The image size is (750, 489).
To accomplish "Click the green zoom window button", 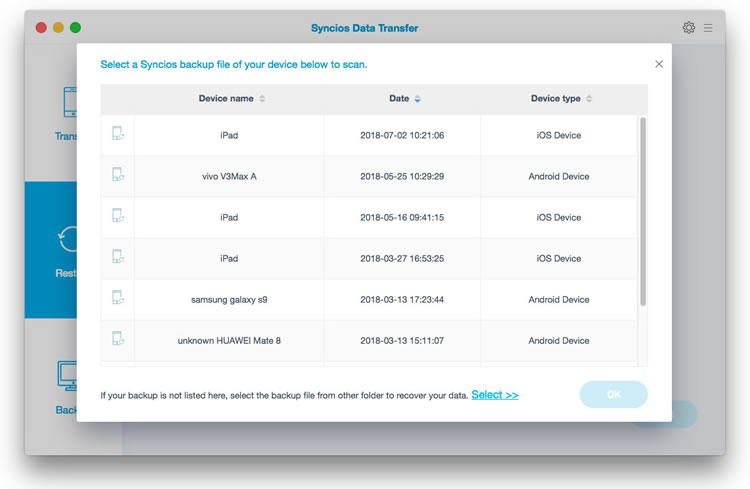I will coord(76,28).
